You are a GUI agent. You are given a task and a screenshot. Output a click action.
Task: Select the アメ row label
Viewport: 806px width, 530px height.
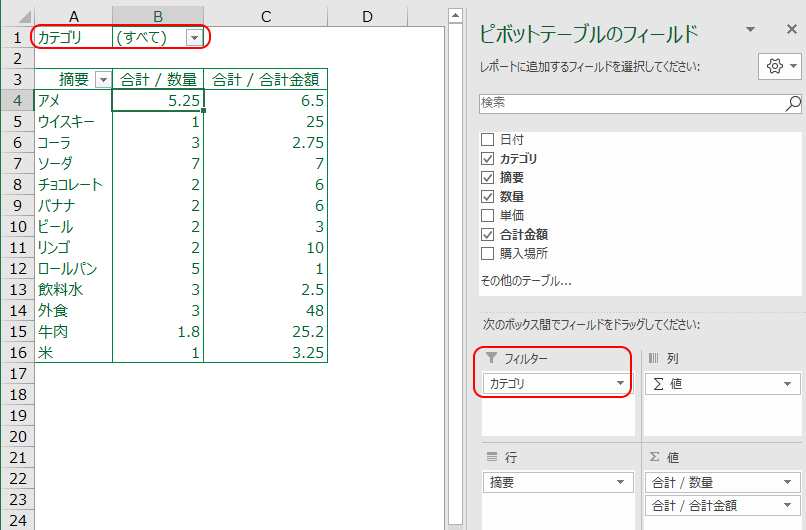[x=73, y=101]
